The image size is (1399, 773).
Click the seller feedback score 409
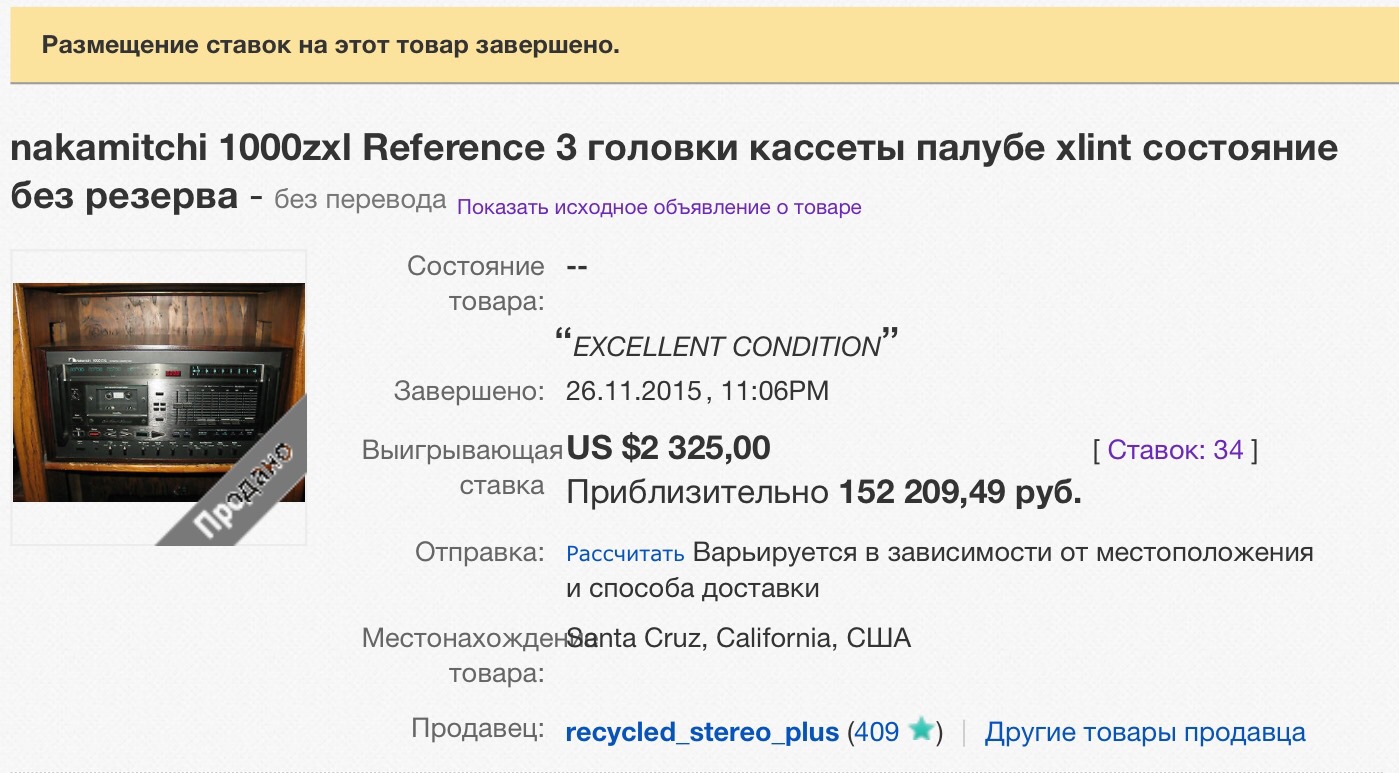point(877,732)
